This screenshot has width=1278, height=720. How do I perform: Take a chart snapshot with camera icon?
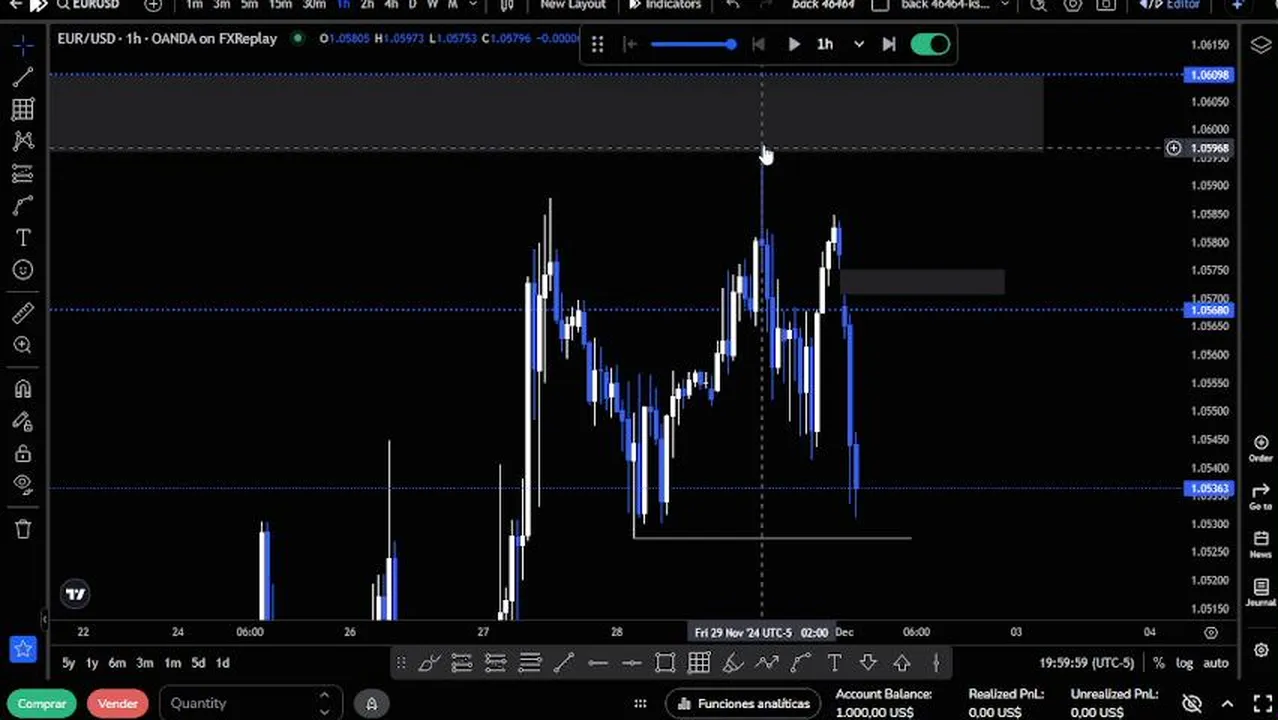(x=1106, y=5)
